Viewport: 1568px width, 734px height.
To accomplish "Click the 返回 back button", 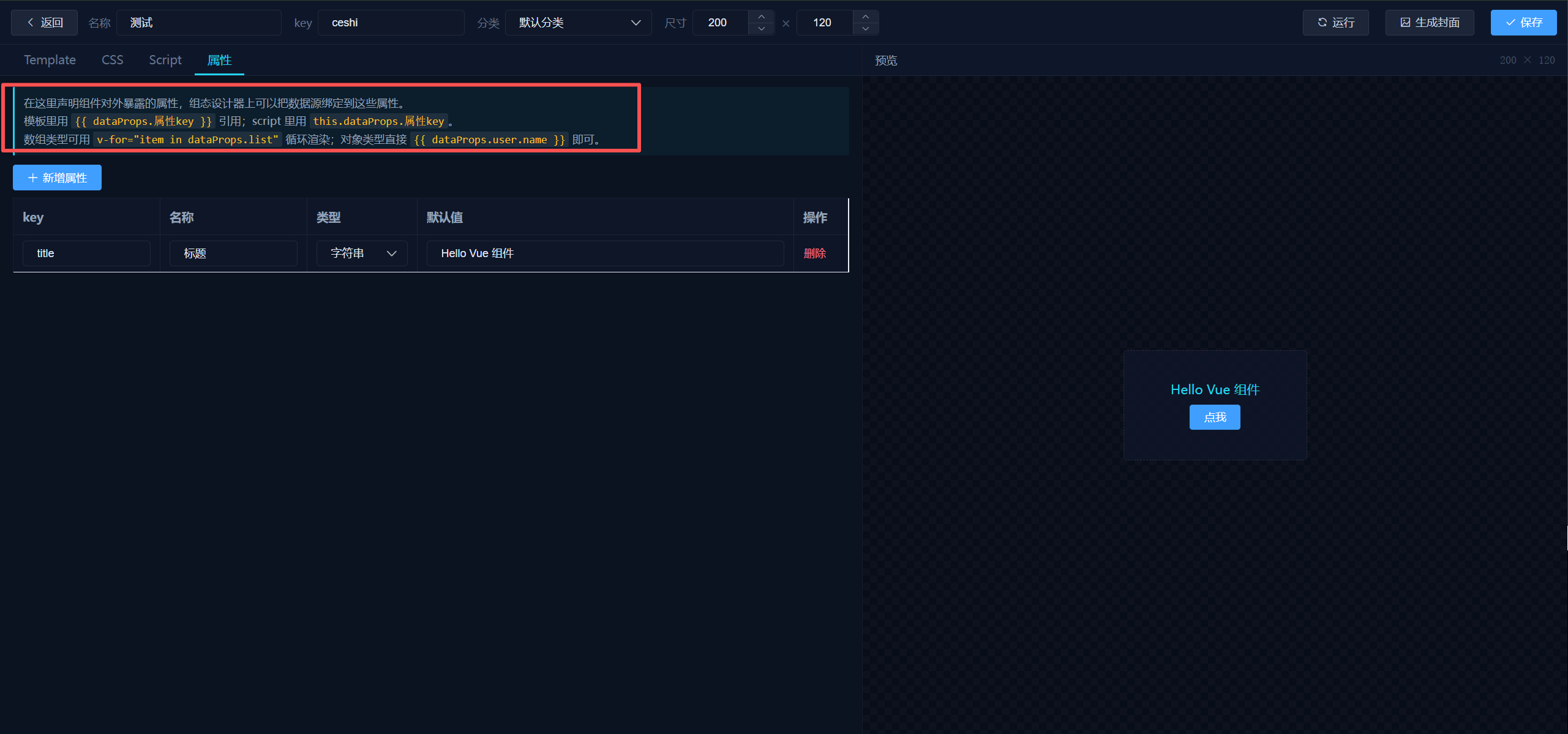I will [45, 23].
